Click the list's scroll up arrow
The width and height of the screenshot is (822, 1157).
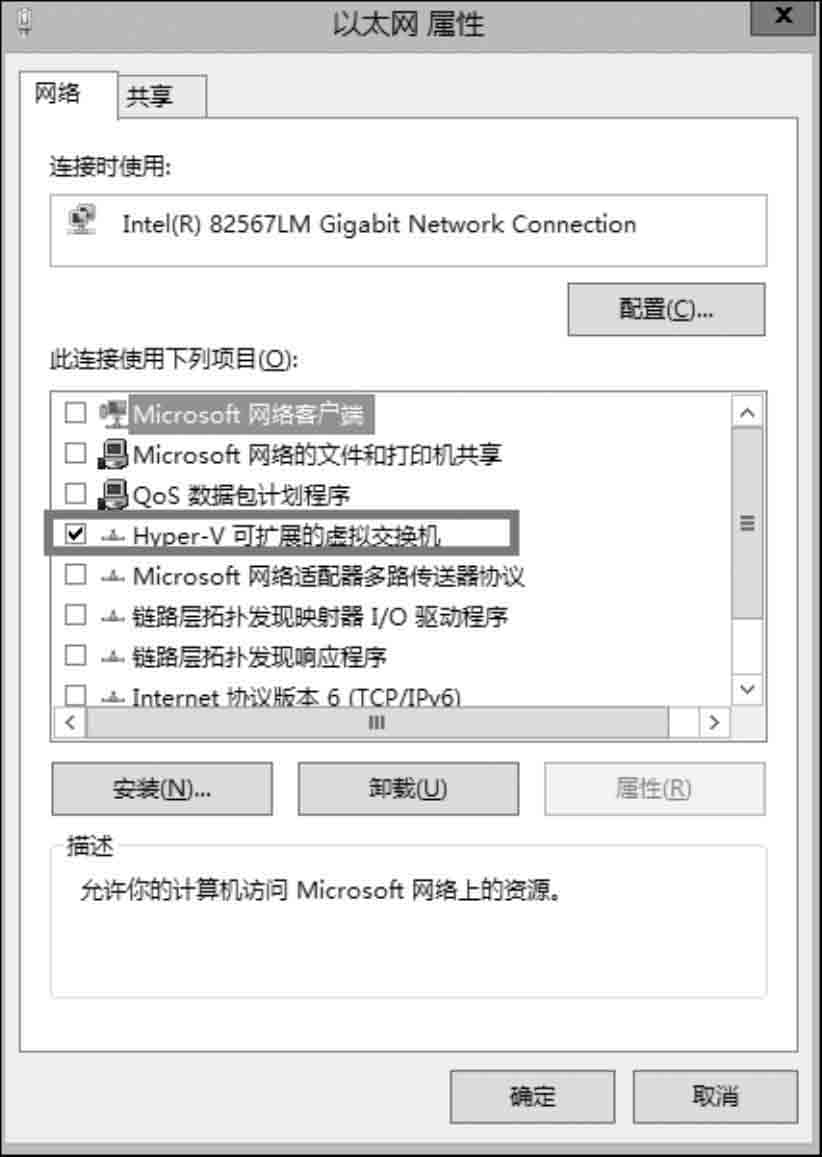tap(747, 412)
